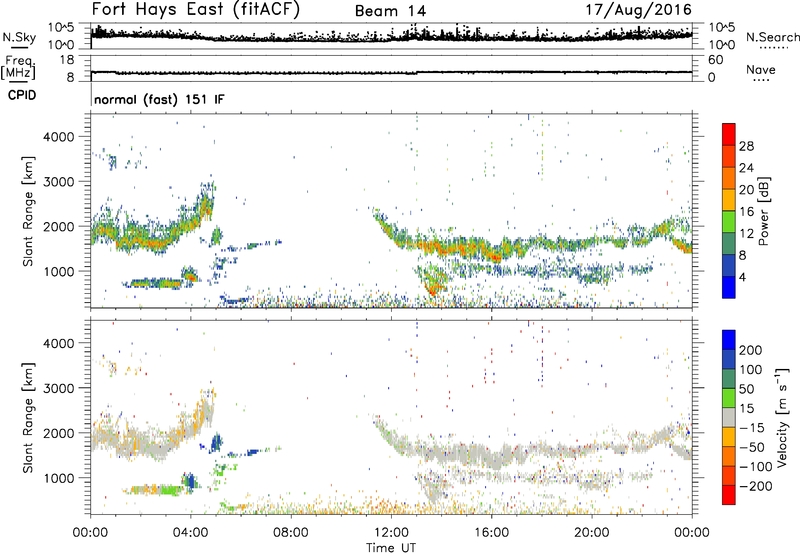Click the '2000' tick on velocity panel axis

coord(59,433)
